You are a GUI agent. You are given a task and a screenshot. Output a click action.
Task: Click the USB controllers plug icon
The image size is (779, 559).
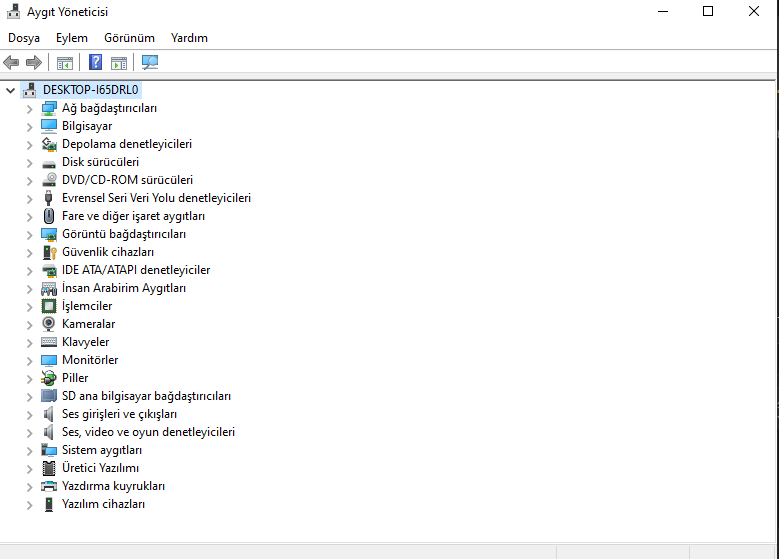point(48,198)
